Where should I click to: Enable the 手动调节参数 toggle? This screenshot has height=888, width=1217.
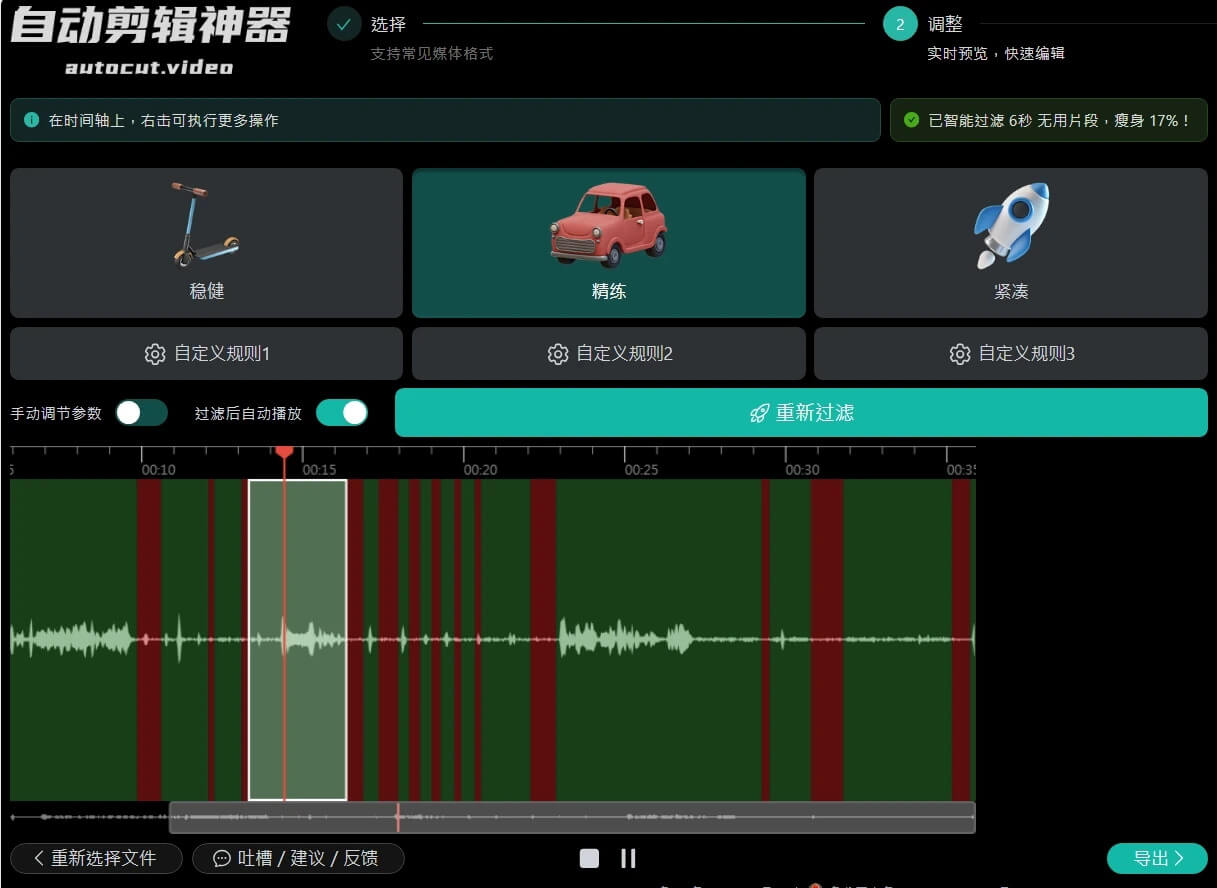click(x=141, y=412)
